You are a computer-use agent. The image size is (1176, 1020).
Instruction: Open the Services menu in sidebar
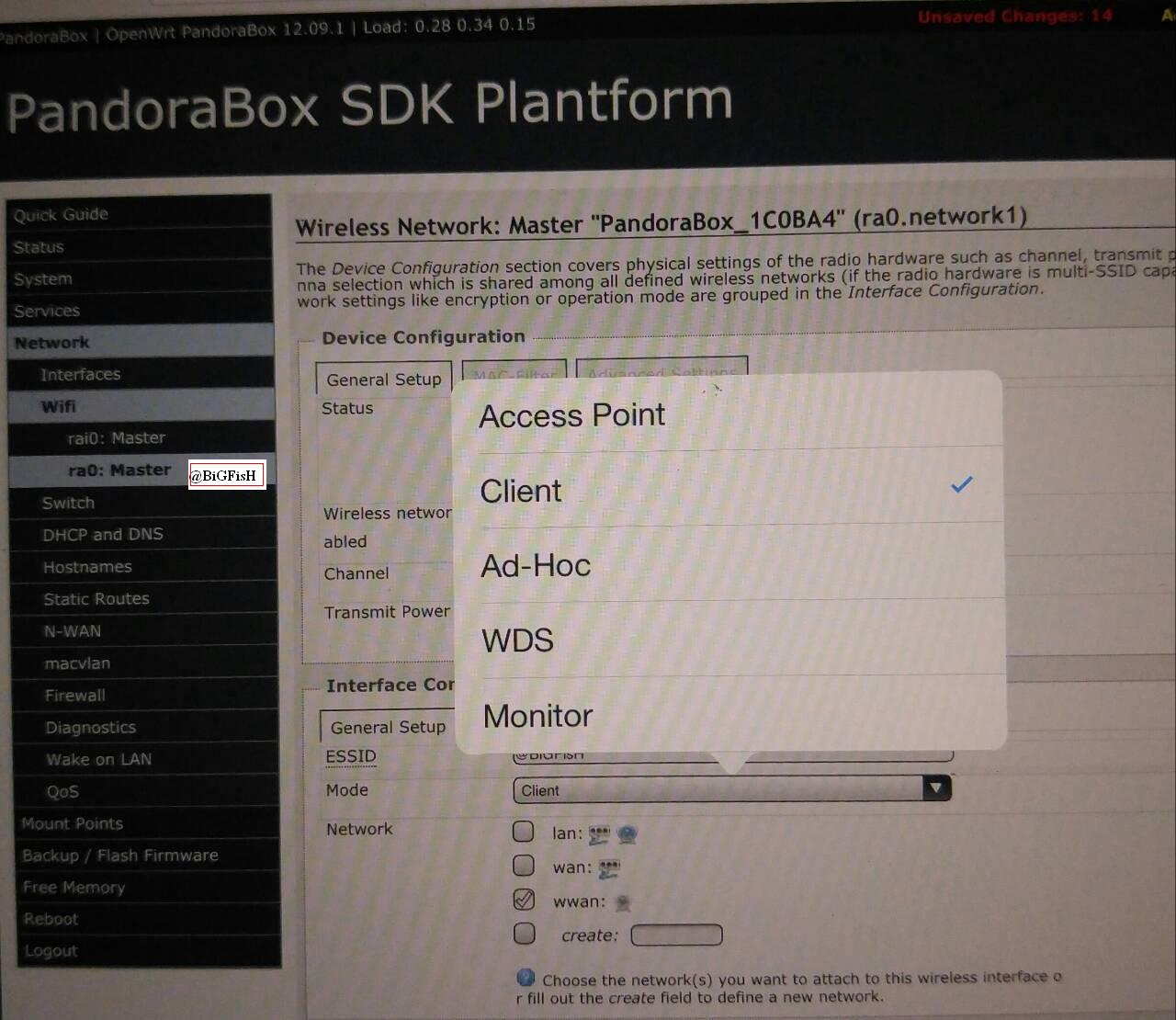point(140,311)
